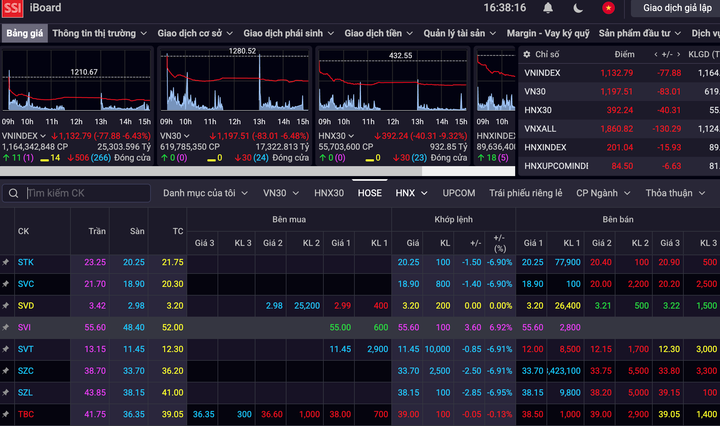Viewport: 720px width, 426px height.
Task: Click the SSI logo icon
Action: pos(14,8)
